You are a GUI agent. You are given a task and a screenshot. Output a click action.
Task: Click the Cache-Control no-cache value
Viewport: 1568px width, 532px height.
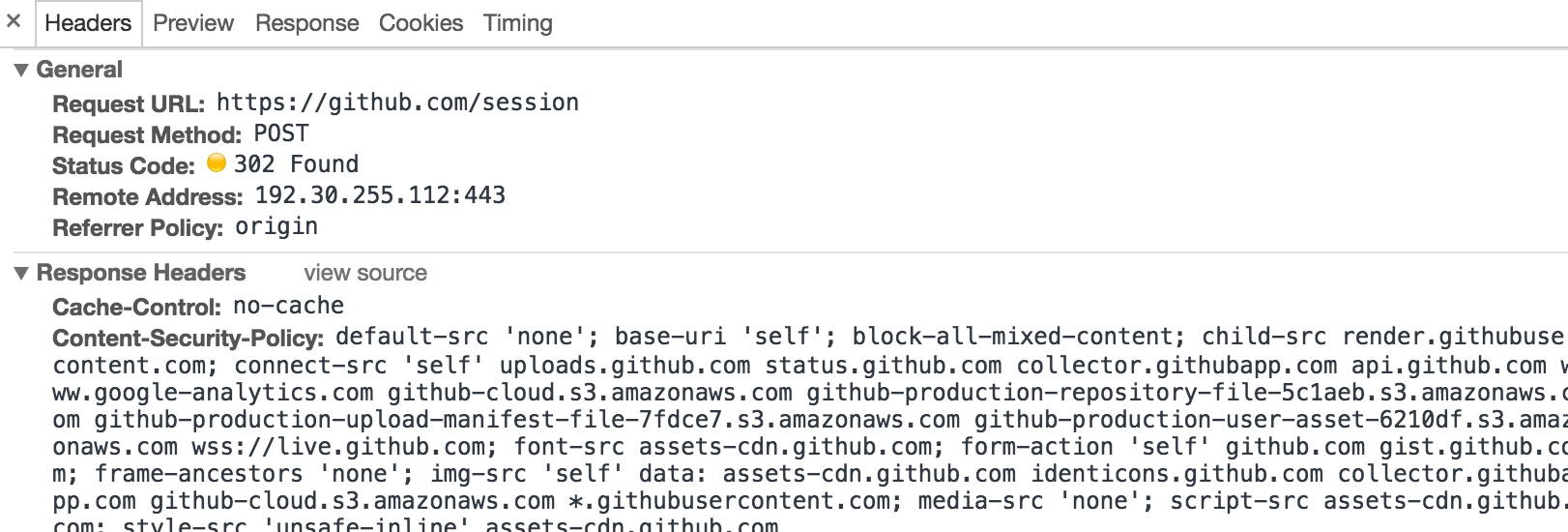pyautogui.click(x=288, y=306)
